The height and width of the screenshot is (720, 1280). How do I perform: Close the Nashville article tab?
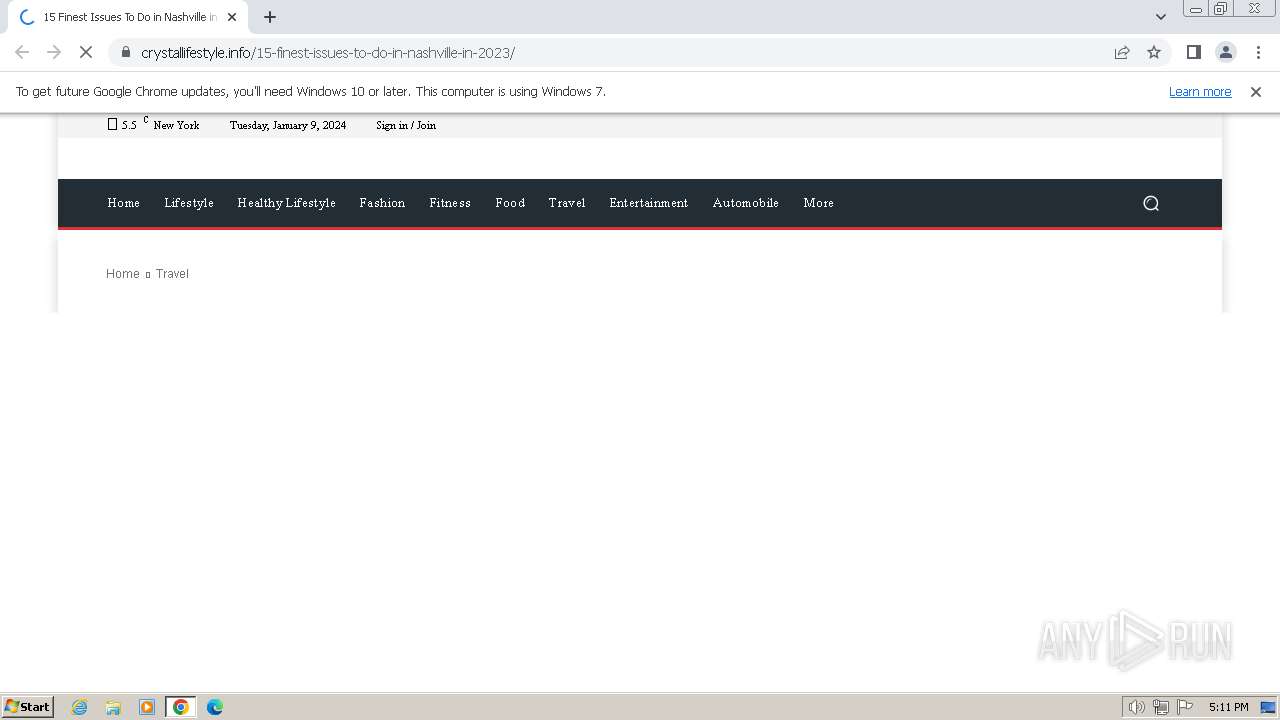point(232,17)
